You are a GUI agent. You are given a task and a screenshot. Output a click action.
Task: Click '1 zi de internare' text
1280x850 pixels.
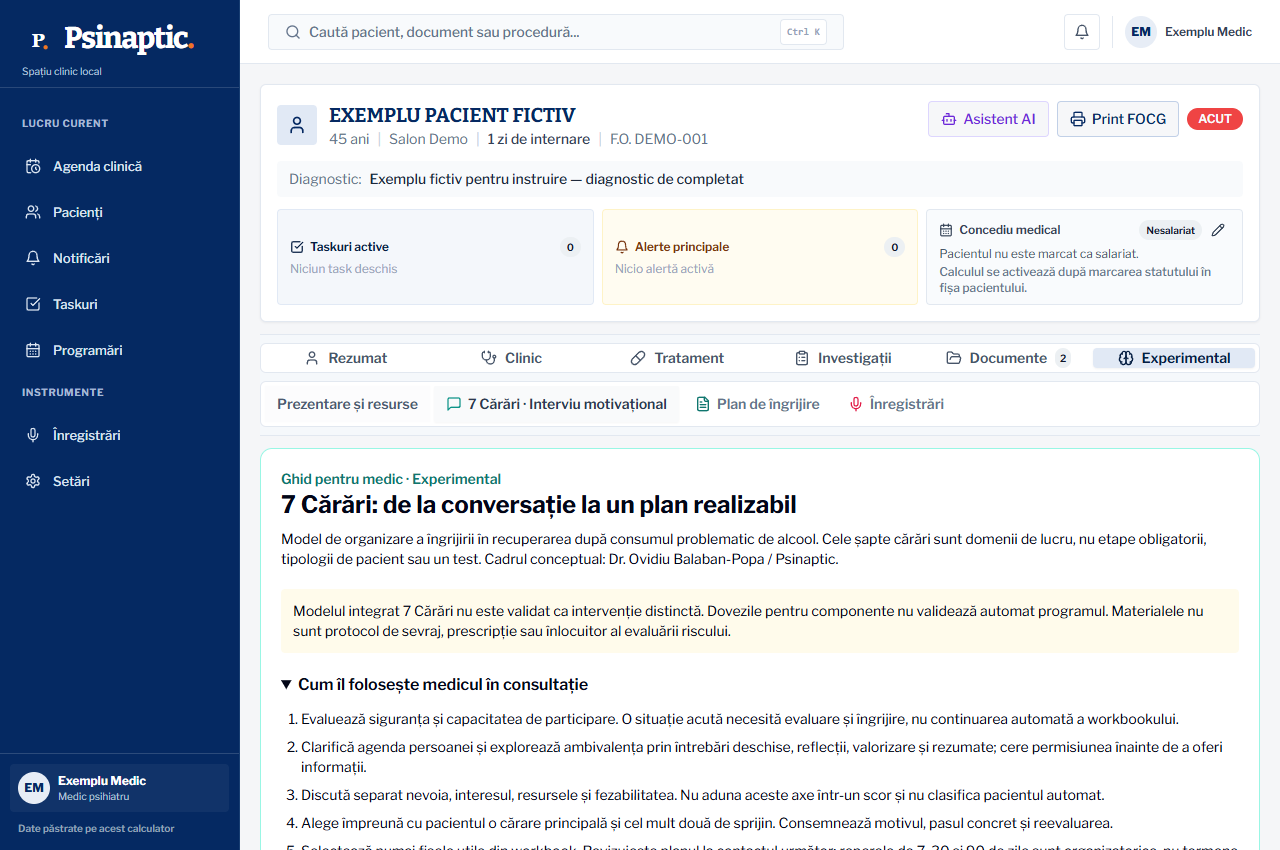(x=539, y=139)
